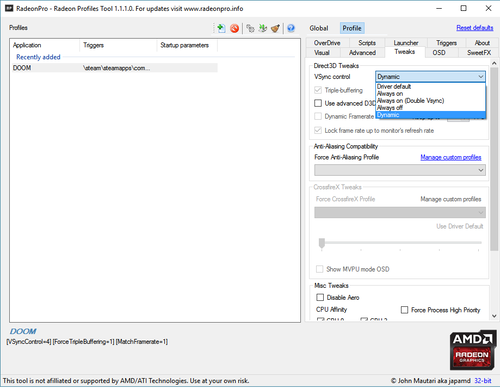Click the Use Driver Default label
500x389 pixels.
pyautogui.click(x=460, y=226)
